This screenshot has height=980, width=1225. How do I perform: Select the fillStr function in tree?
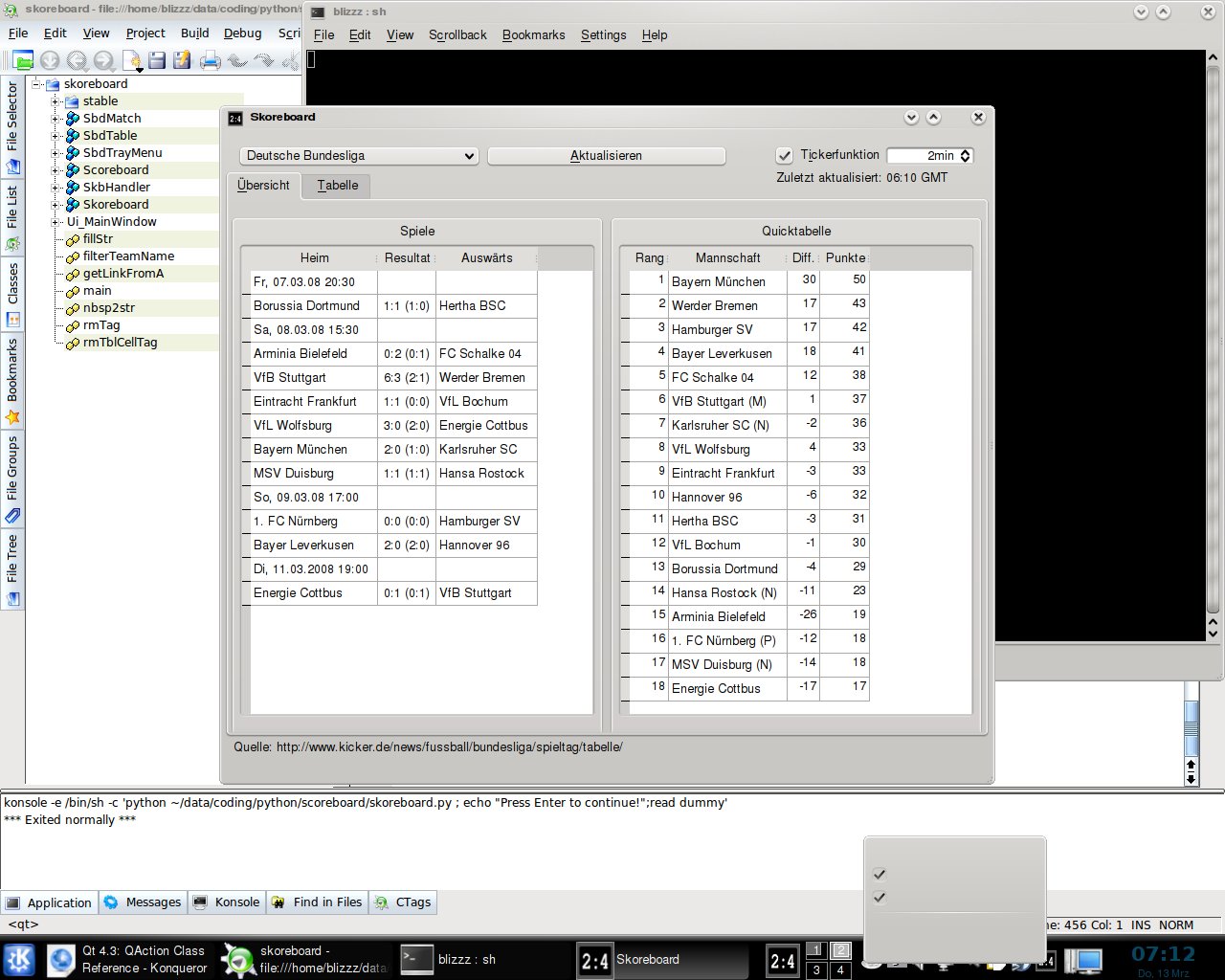point(97,238)
